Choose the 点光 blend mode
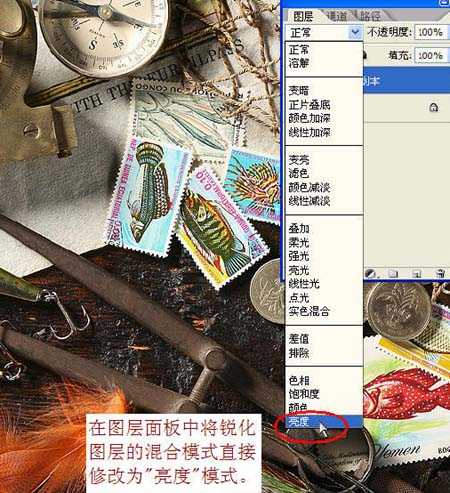The height and width of the screenshot is (493, 450). click(x=299, y=297)
